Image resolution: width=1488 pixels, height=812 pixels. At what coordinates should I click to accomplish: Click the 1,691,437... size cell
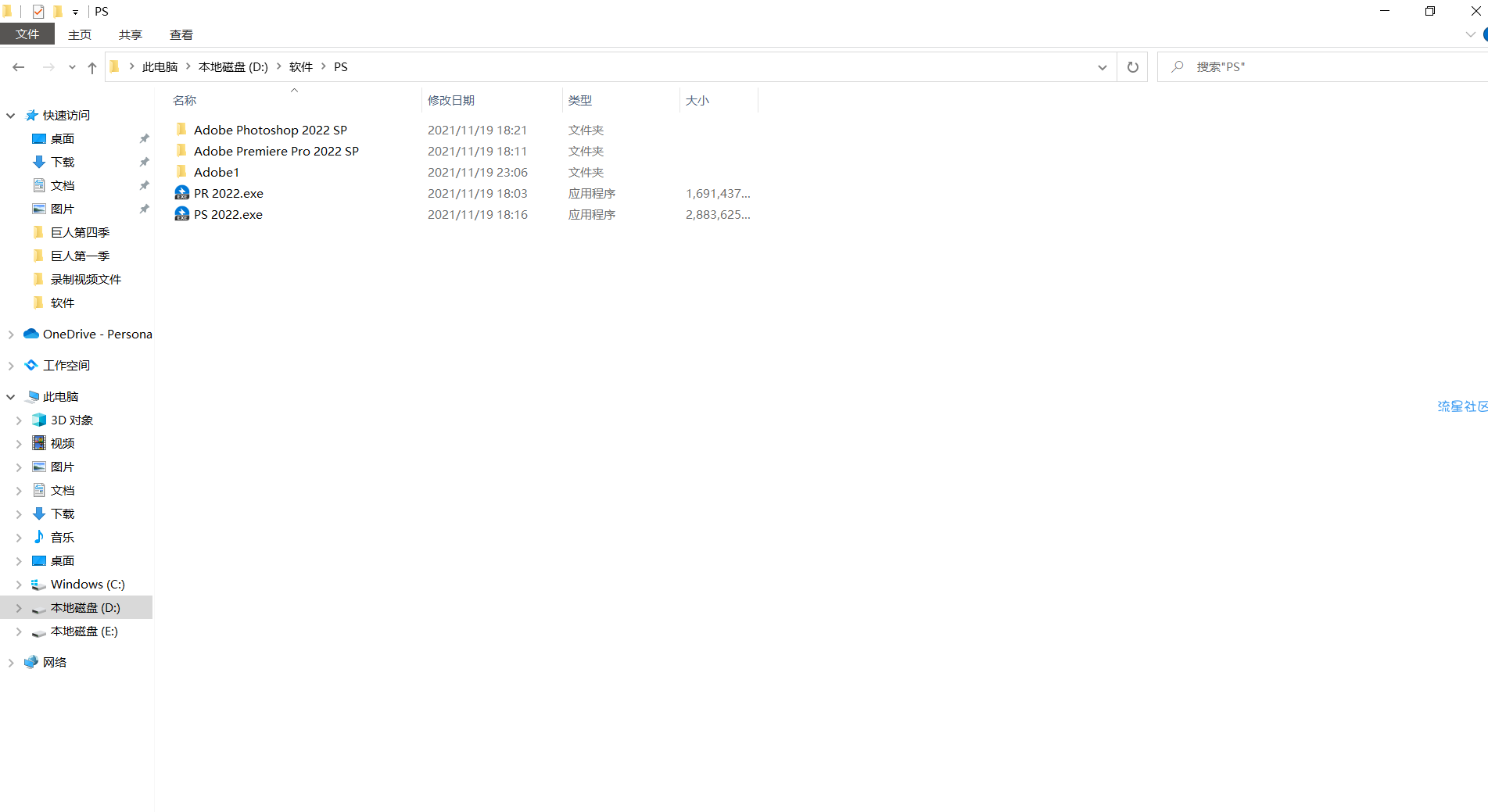click(x=718, y=193)
